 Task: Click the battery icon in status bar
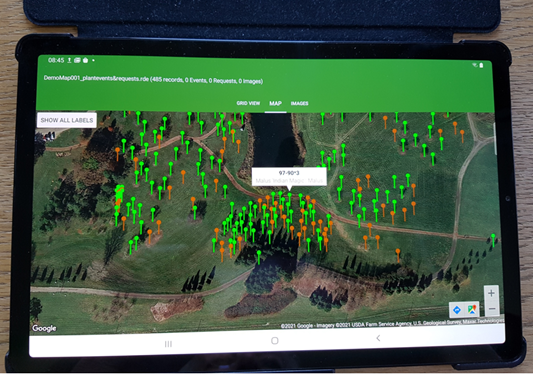click(481, 65)
